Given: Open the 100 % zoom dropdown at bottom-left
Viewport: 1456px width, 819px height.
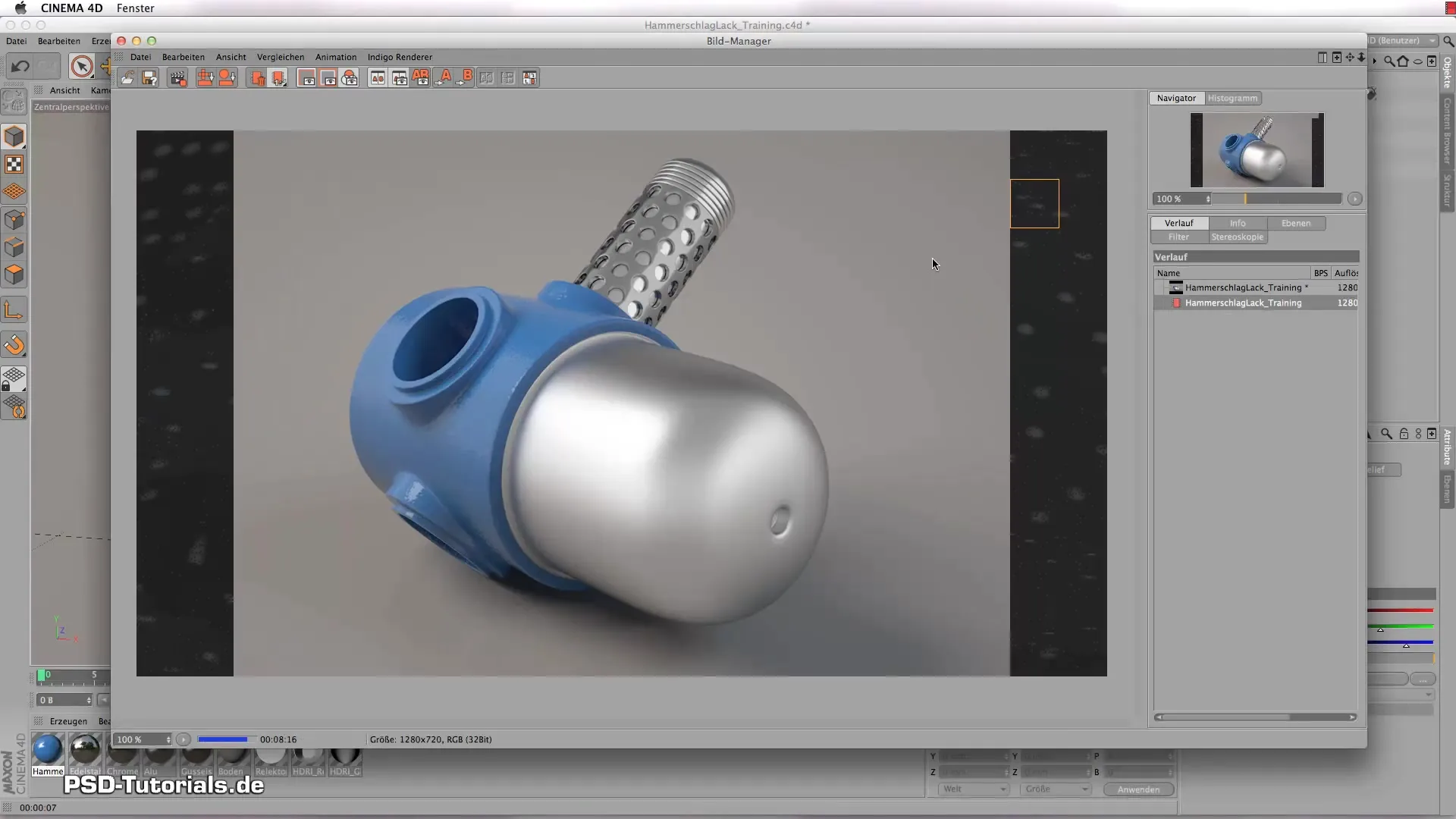Looking at the screenshot, I should click(143, 739).
